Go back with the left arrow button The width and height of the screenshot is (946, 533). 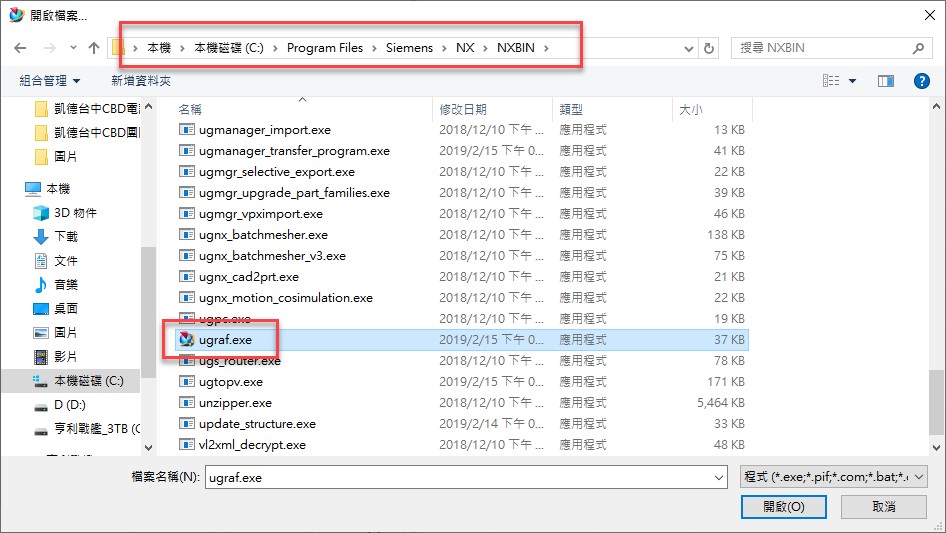(x=20, y=48)
